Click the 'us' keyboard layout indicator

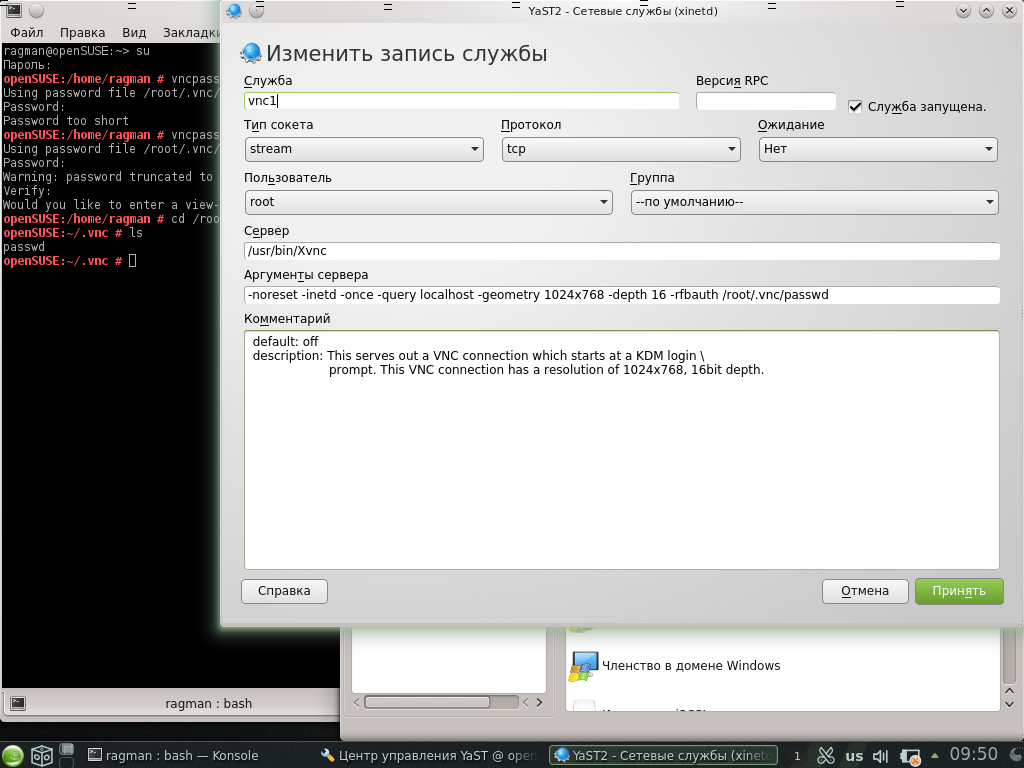click(854, 755)
